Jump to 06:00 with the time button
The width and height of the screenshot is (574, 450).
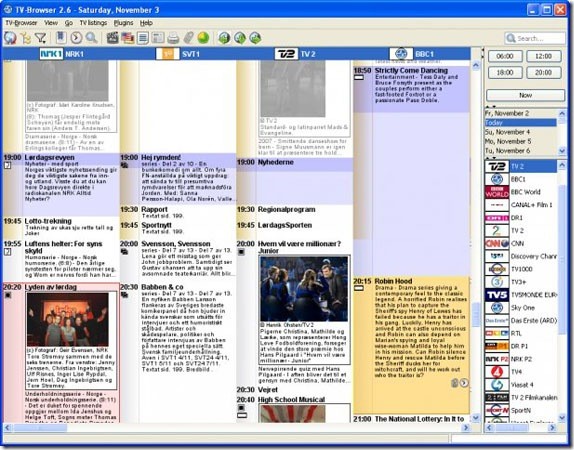[x=505, y=56]
